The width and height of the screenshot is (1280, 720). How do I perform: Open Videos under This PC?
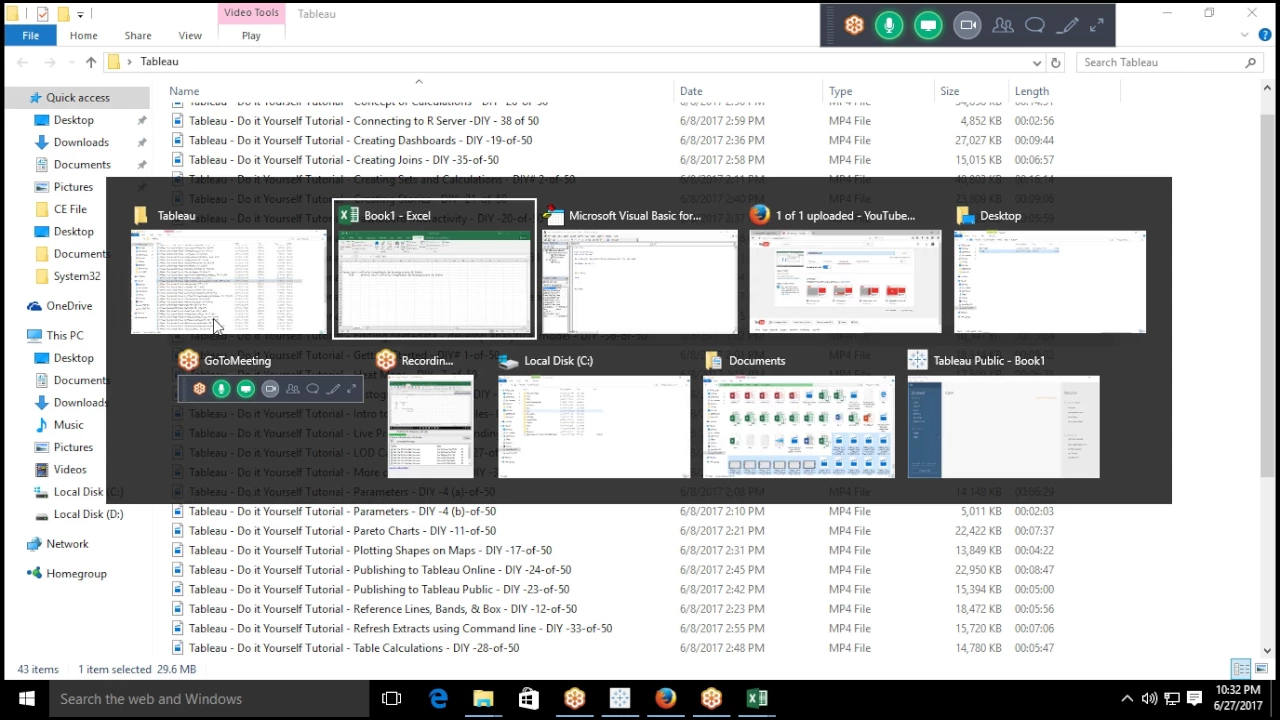coord(70,469)
